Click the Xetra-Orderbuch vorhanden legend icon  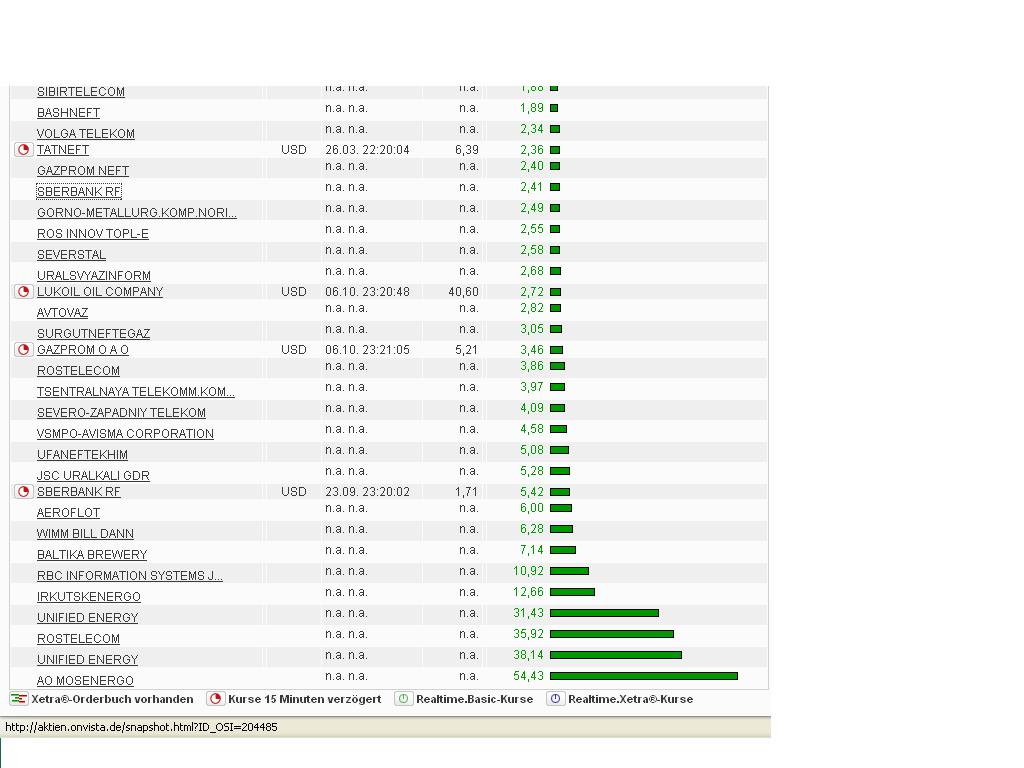click(19, 699)
